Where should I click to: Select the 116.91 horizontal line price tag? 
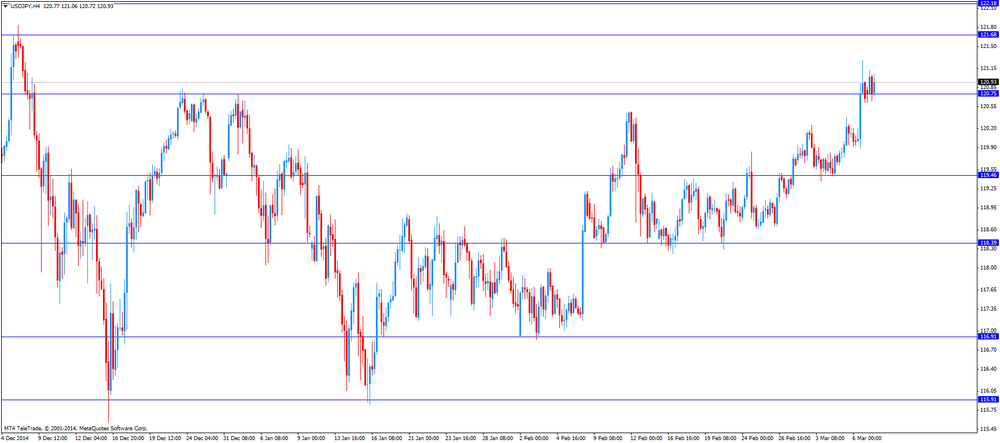[987, 336]
